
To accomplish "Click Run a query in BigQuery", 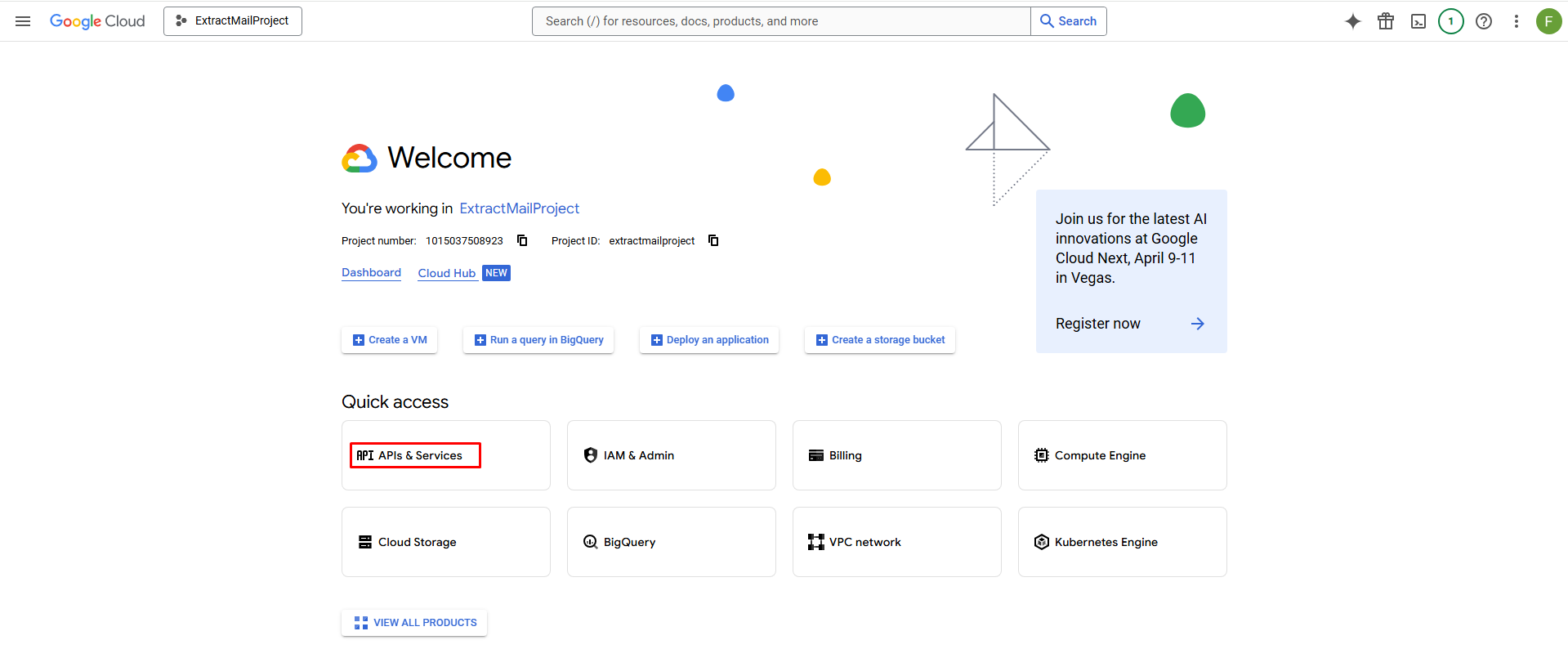I will coord(538,340).
